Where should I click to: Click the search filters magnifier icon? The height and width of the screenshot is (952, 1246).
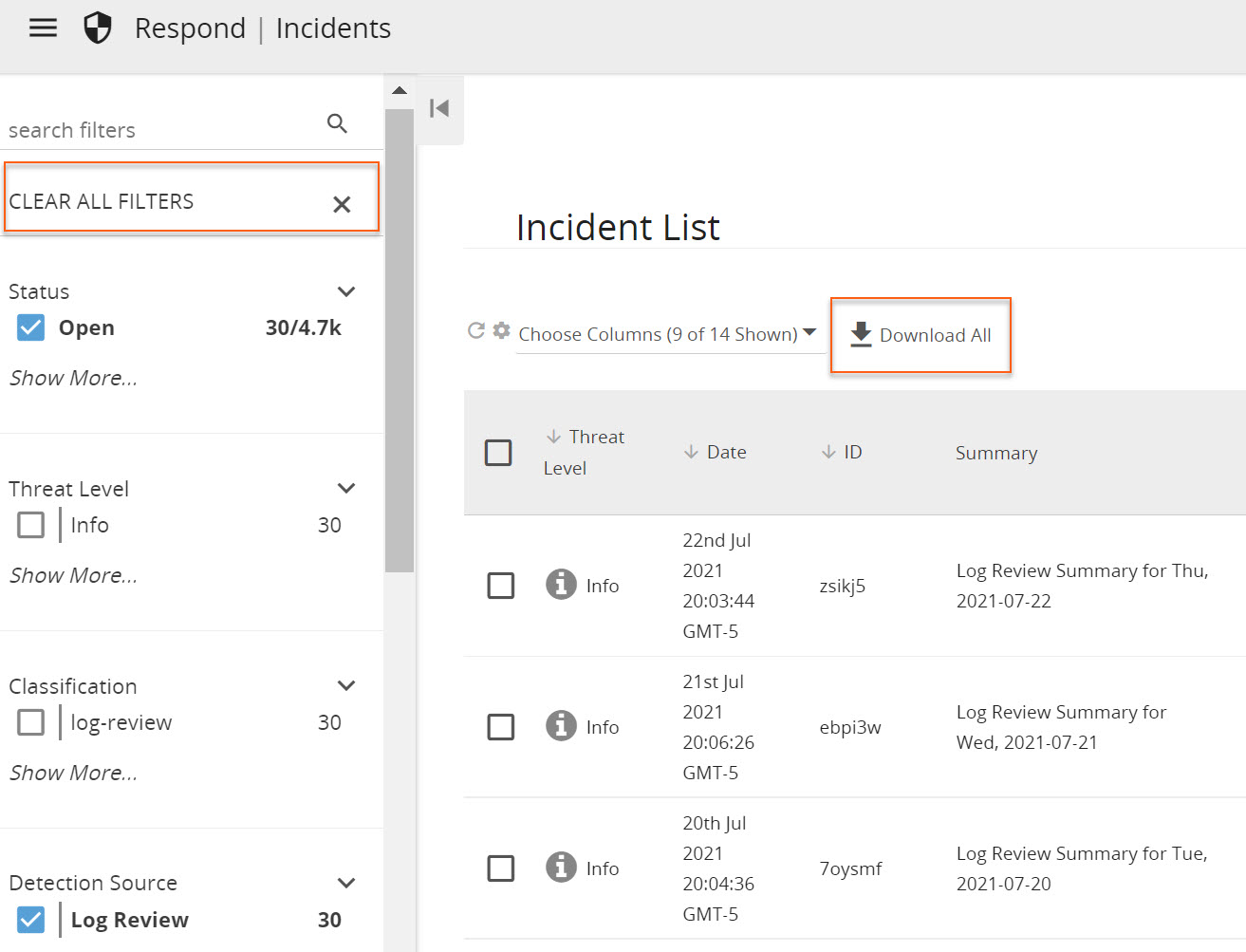337,123
